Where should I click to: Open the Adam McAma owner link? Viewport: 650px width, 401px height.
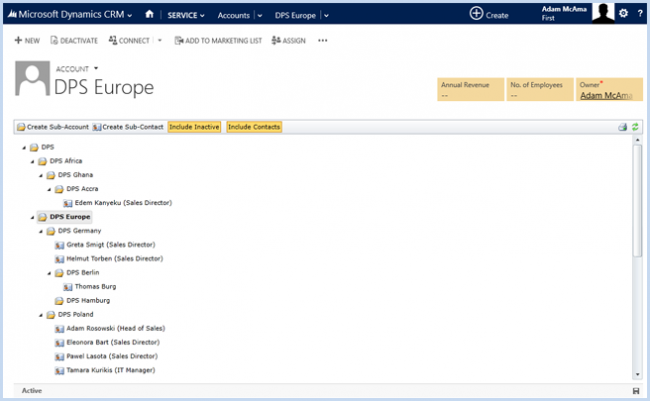[x=606, y=95]
